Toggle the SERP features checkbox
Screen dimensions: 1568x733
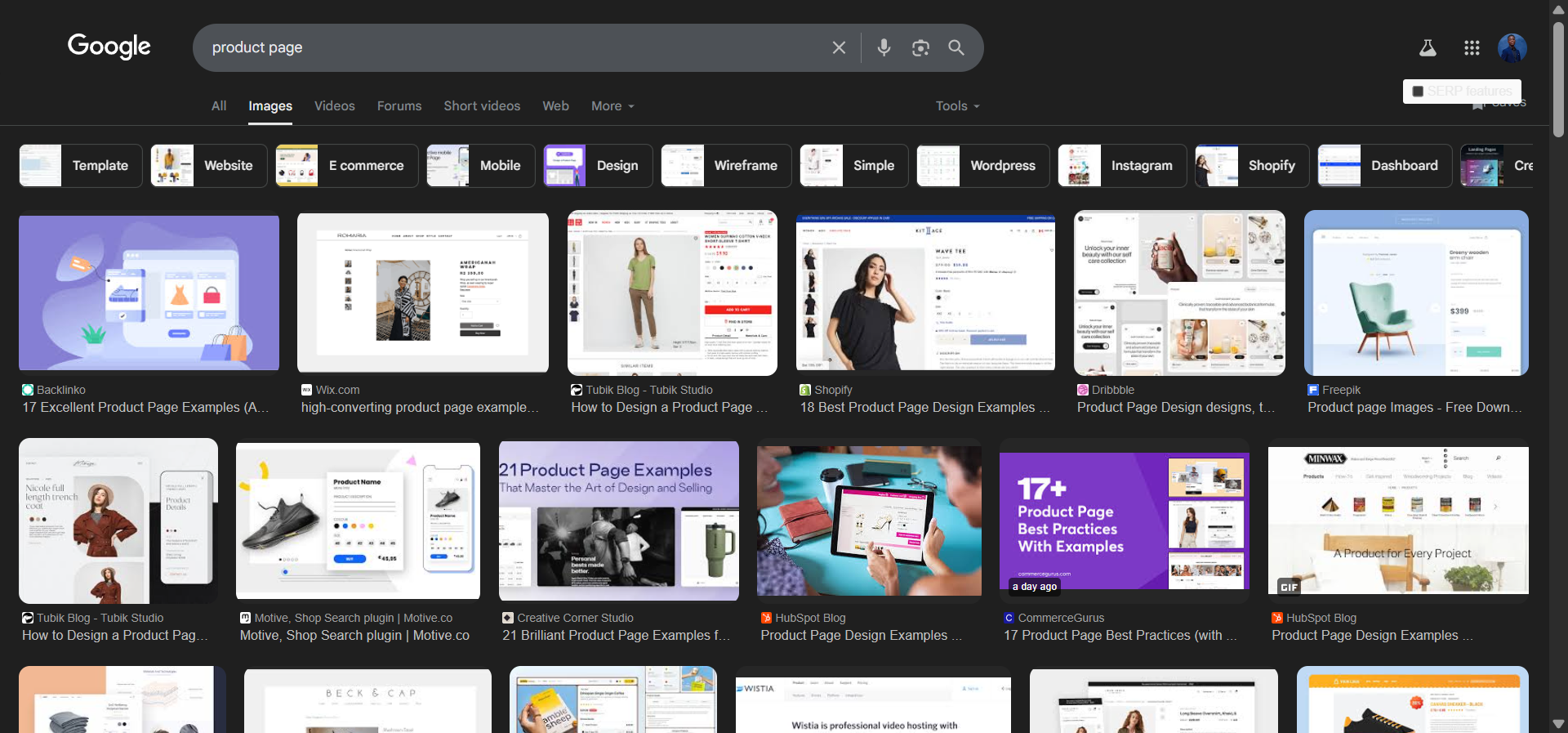pyautogui.click(x=1418, y=92)
